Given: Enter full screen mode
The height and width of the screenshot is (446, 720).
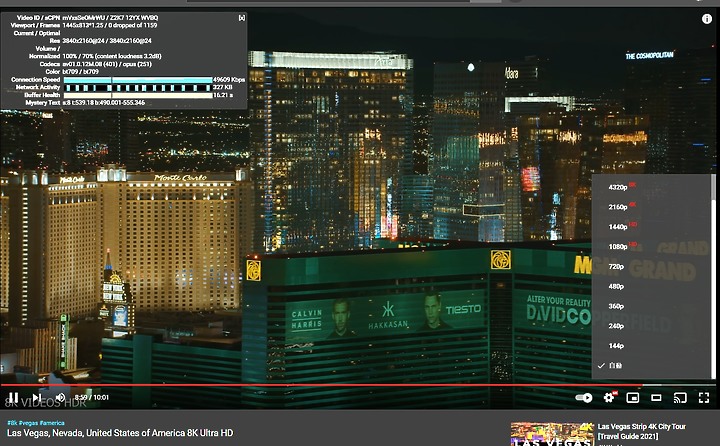Looking at the screenshot, I should click(704, 398).
